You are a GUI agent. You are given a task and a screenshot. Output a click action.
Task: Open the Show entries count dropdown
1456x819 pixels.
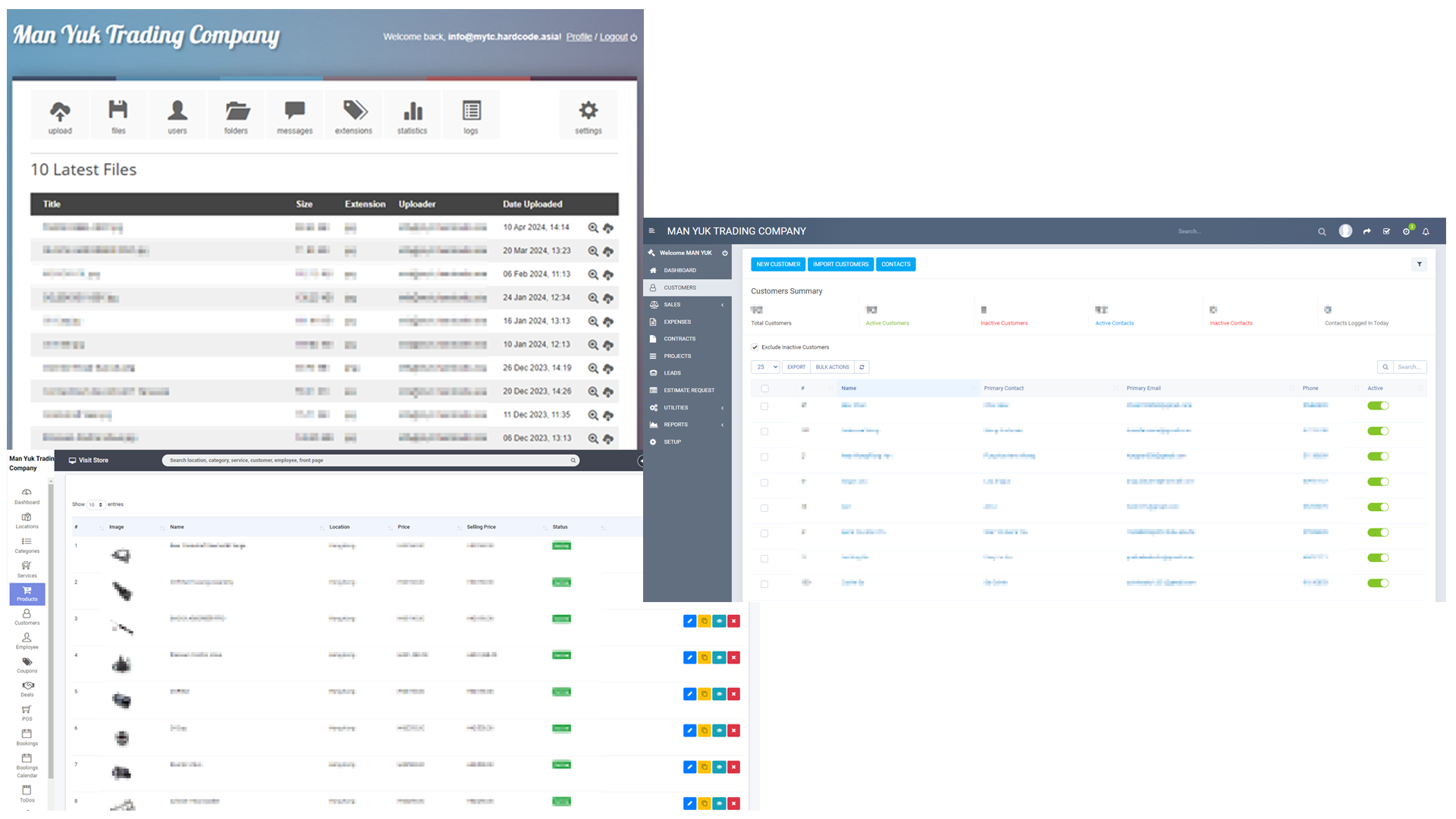[x=96, y=504]
